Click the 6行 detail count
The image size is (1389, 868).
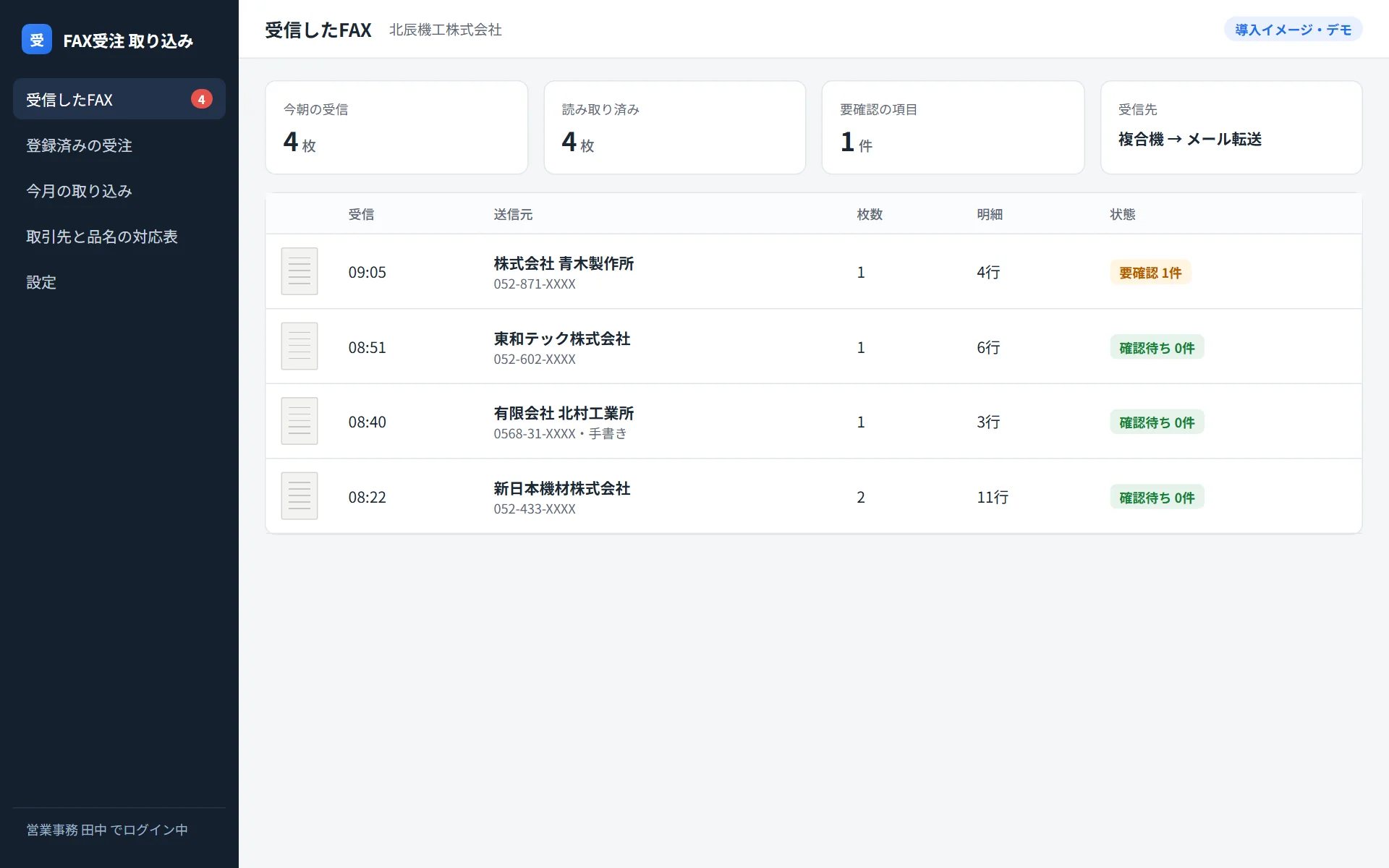tap(988, 347)
